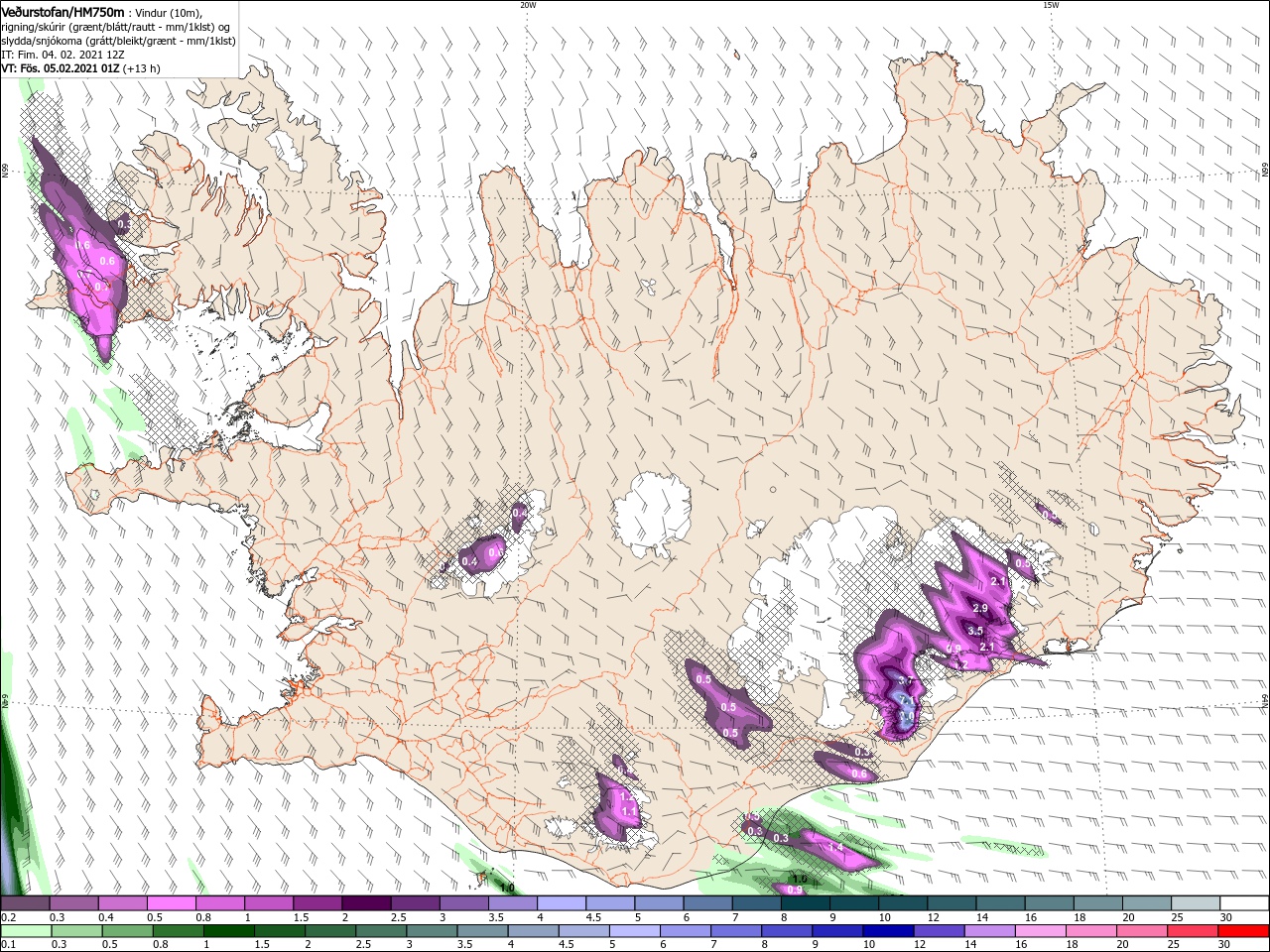Click the 'slydda/snjókoma' legend description line

(x=118, y=41)
